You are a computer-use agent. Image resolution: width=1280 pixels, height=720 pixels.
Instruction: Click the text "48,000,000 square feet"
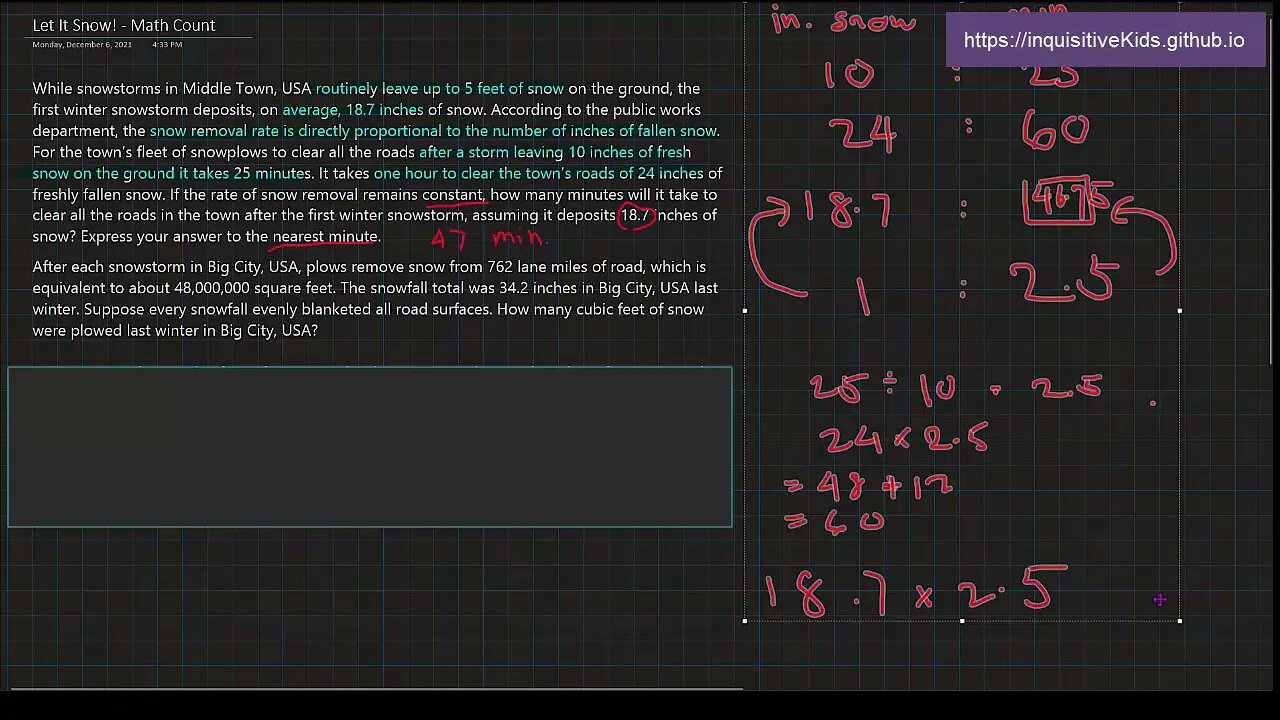click(255, 288)
